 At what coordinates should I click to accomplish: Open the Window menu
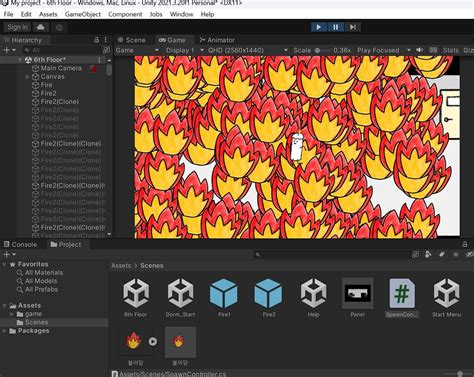pos(181,14)
